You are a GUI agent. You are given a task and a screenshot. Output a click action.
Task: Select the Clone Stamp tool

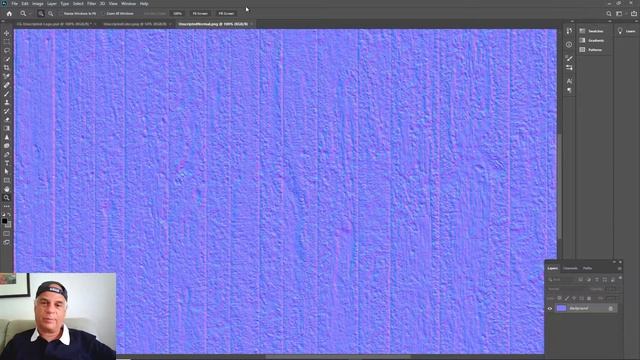[7, 102]
